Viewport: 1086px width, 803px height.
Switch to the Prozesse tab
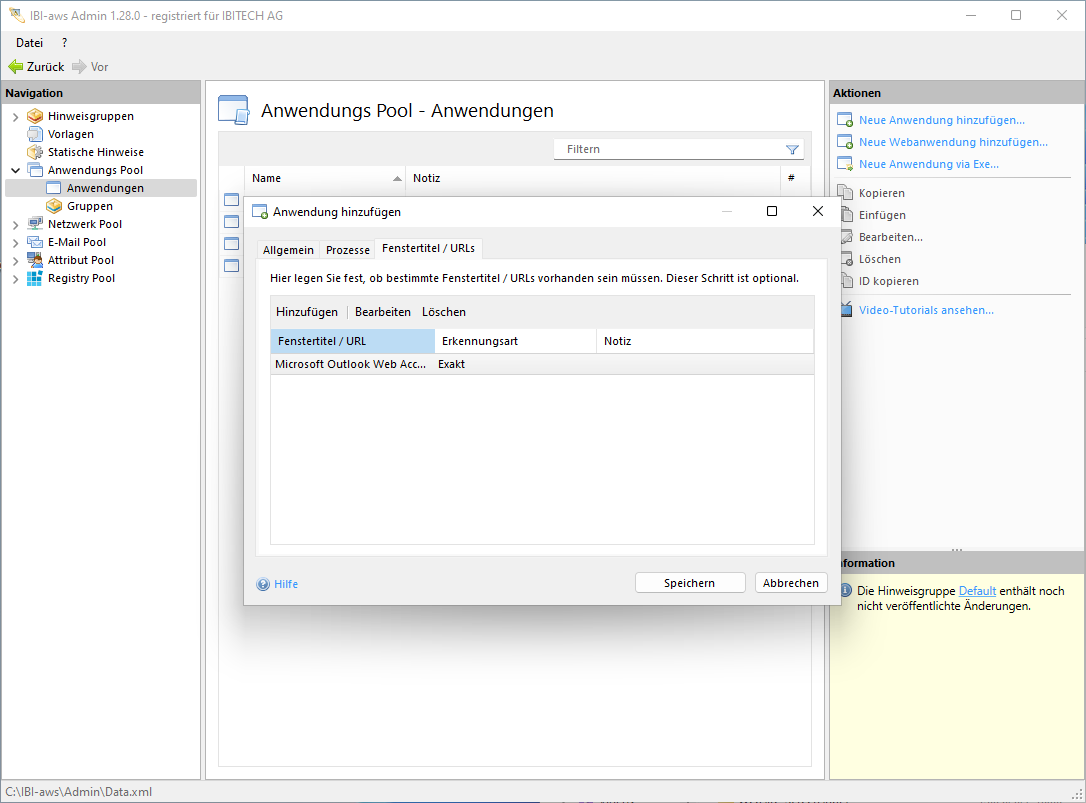click(348, 250)
